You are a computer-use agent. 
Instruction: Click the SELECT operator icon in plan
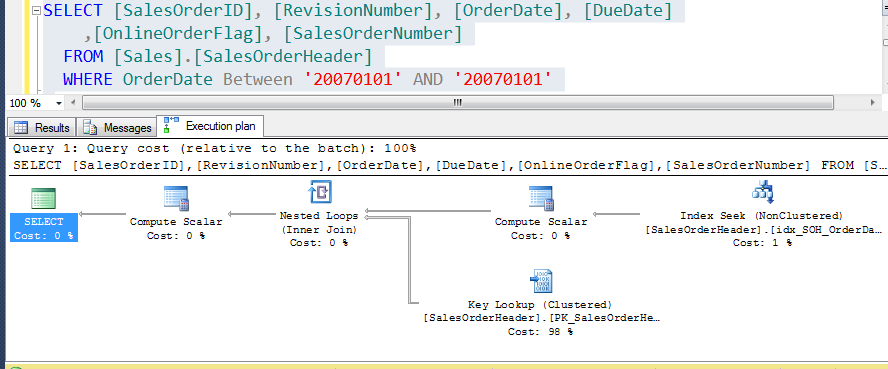44,198
